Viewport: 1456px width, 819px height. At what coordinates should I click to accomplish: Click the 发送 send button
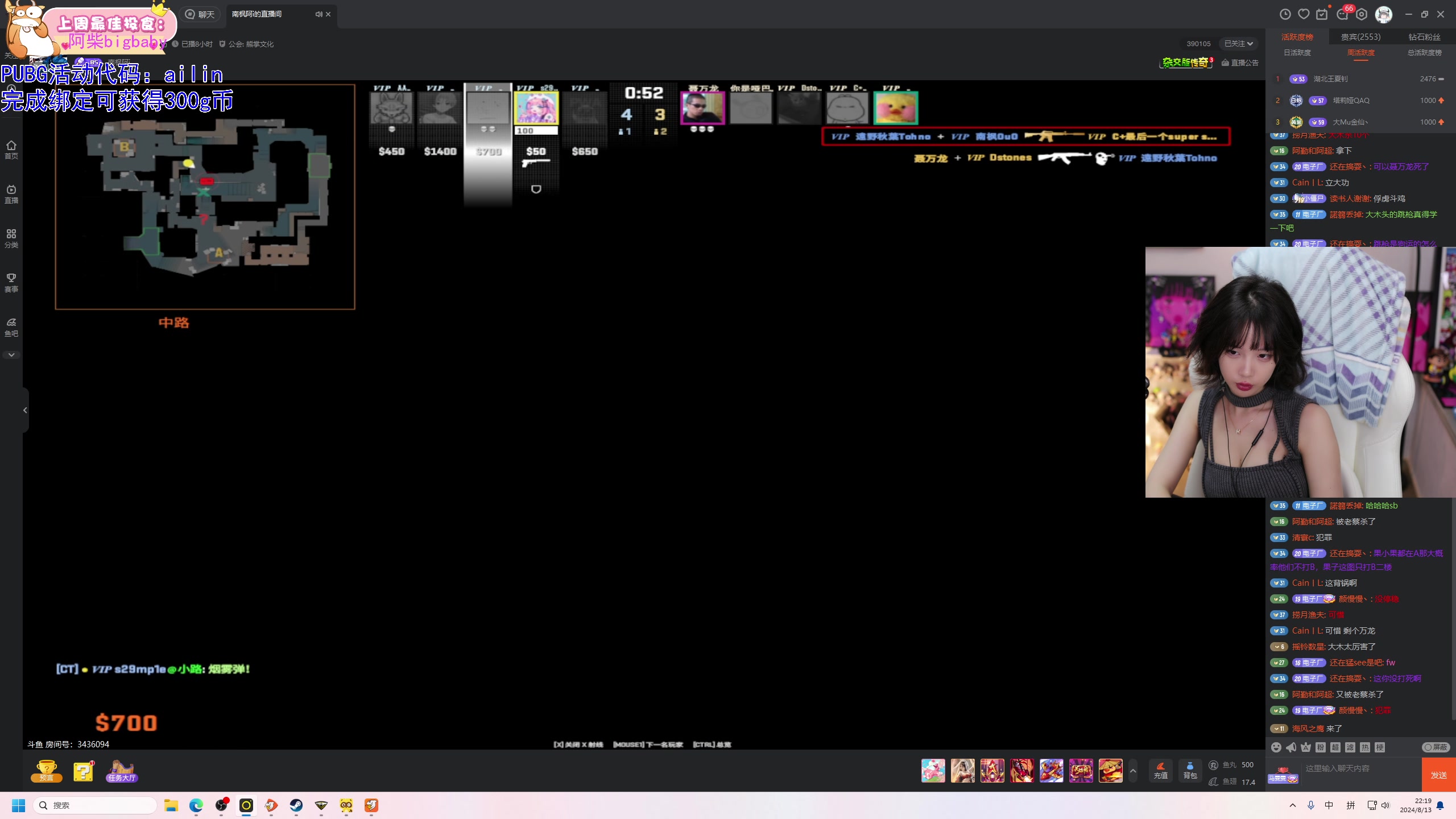1439,775
